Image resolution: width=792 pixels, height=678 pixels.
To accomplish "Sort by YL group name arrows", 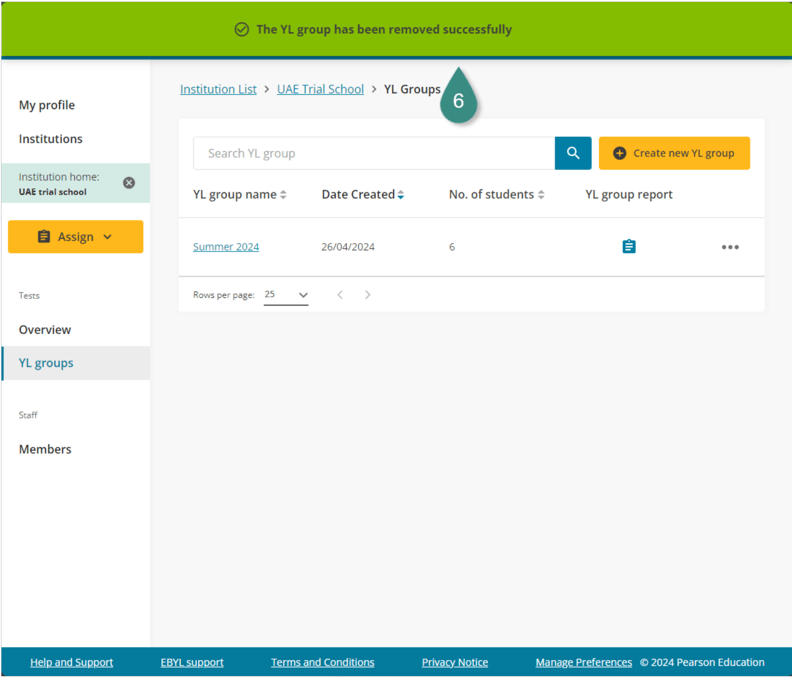I will pos(284,195).
